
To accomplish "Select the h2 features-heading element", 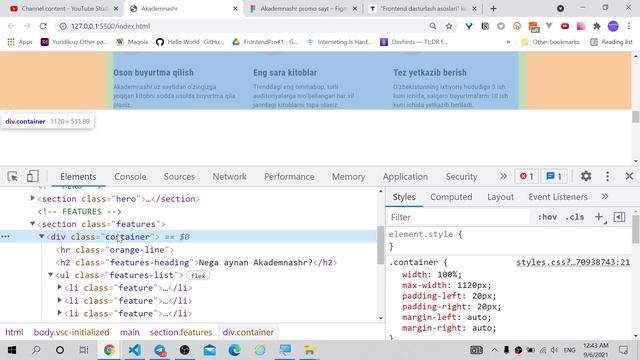I will pyautogui.click(x=196, y=262).
